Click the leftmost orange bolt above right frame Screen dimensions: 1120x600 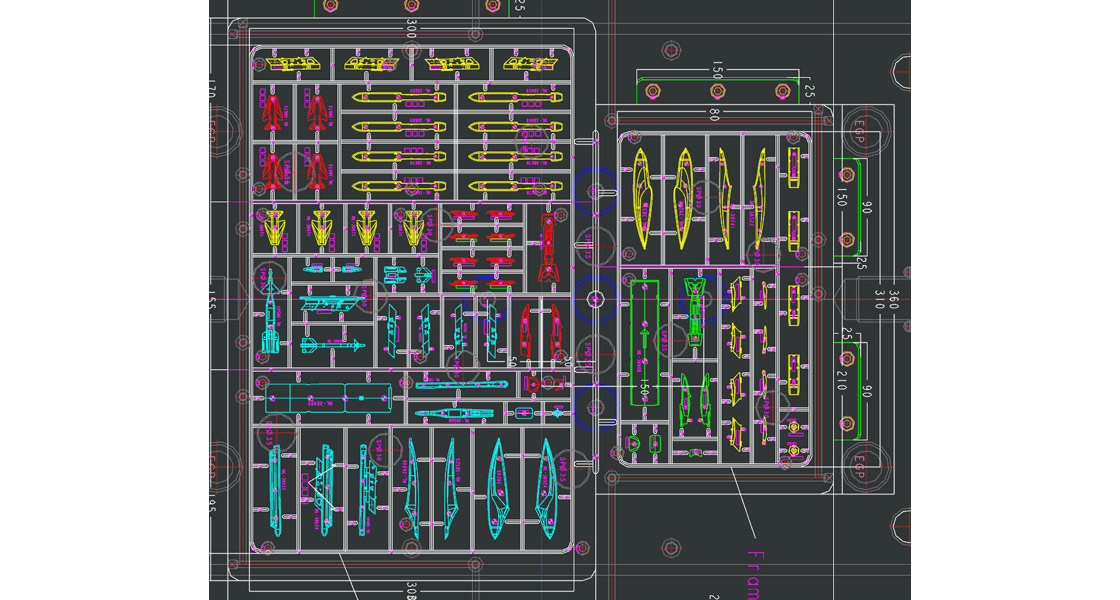point(652,91)
